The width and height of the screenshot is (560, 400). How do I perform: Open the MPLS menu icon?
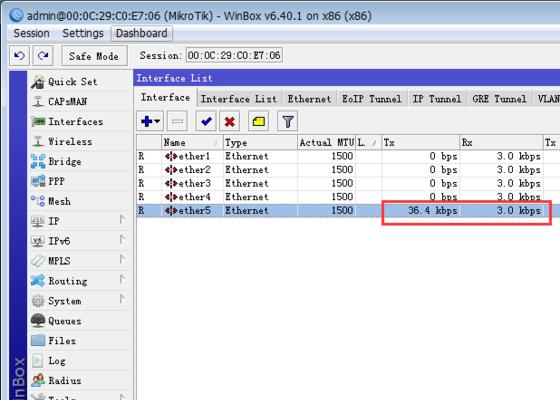(x=38, y=261)
